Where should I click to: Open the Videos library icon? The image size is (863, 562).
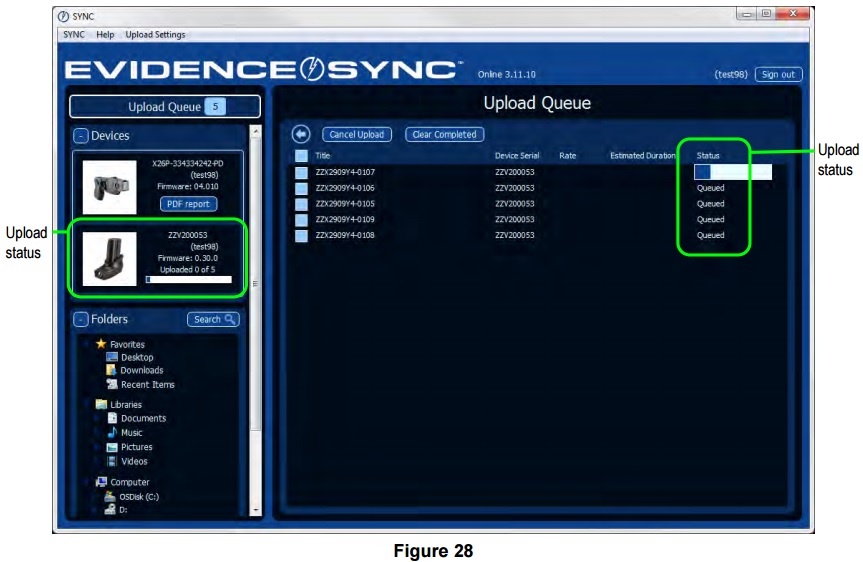click(112, 461)
